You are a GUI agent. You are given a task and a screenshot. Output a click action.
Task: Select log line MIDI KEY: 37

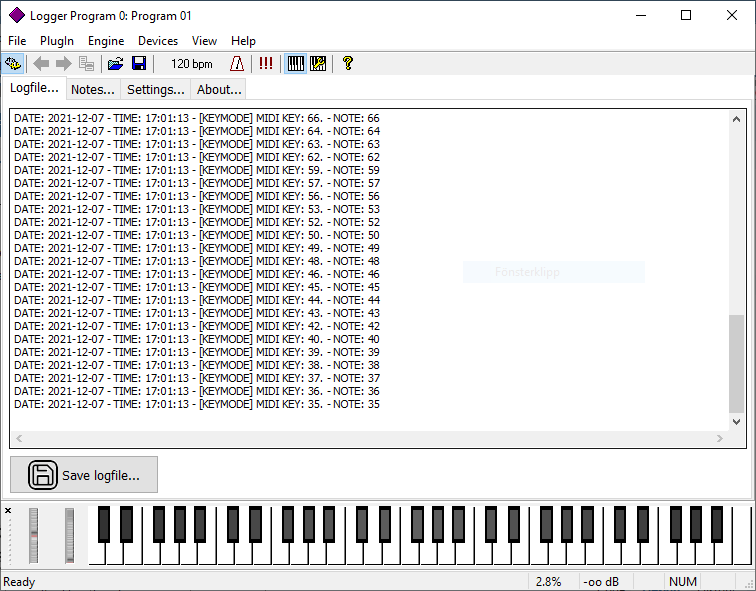tap(197, 378)
